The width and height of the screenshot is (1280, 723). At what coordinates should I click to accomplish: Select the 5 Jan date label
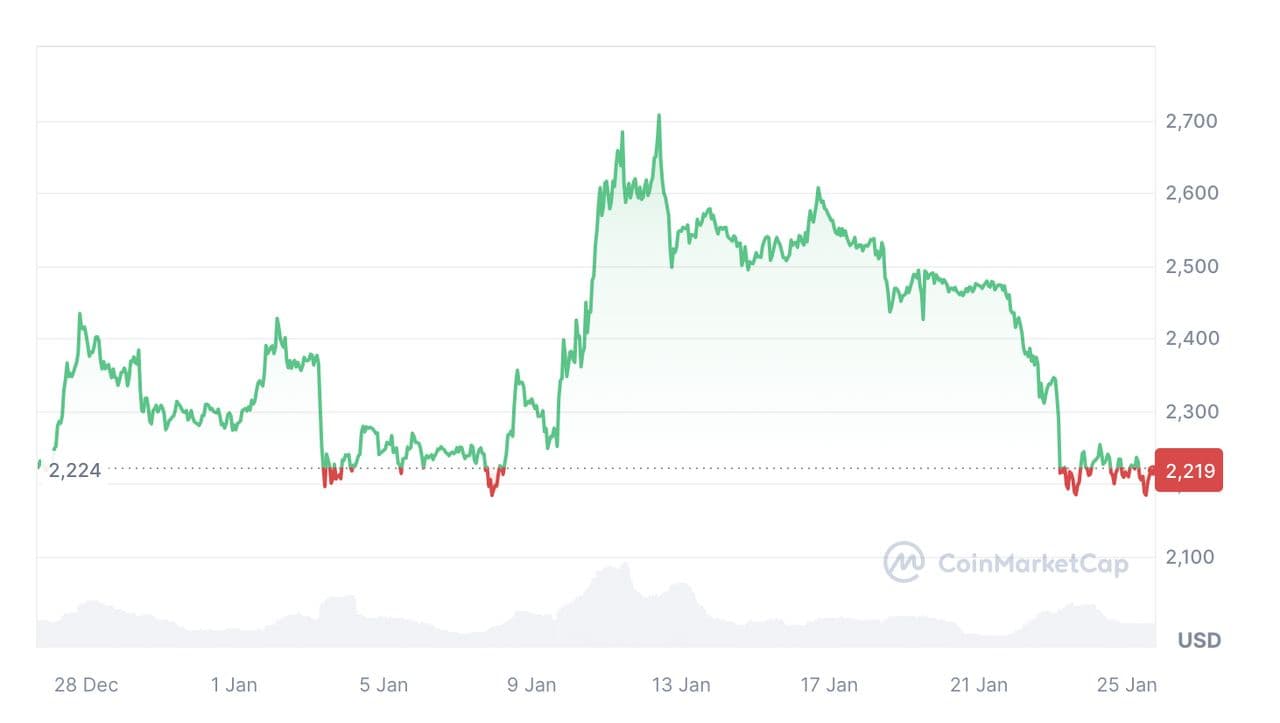point(383,685)
